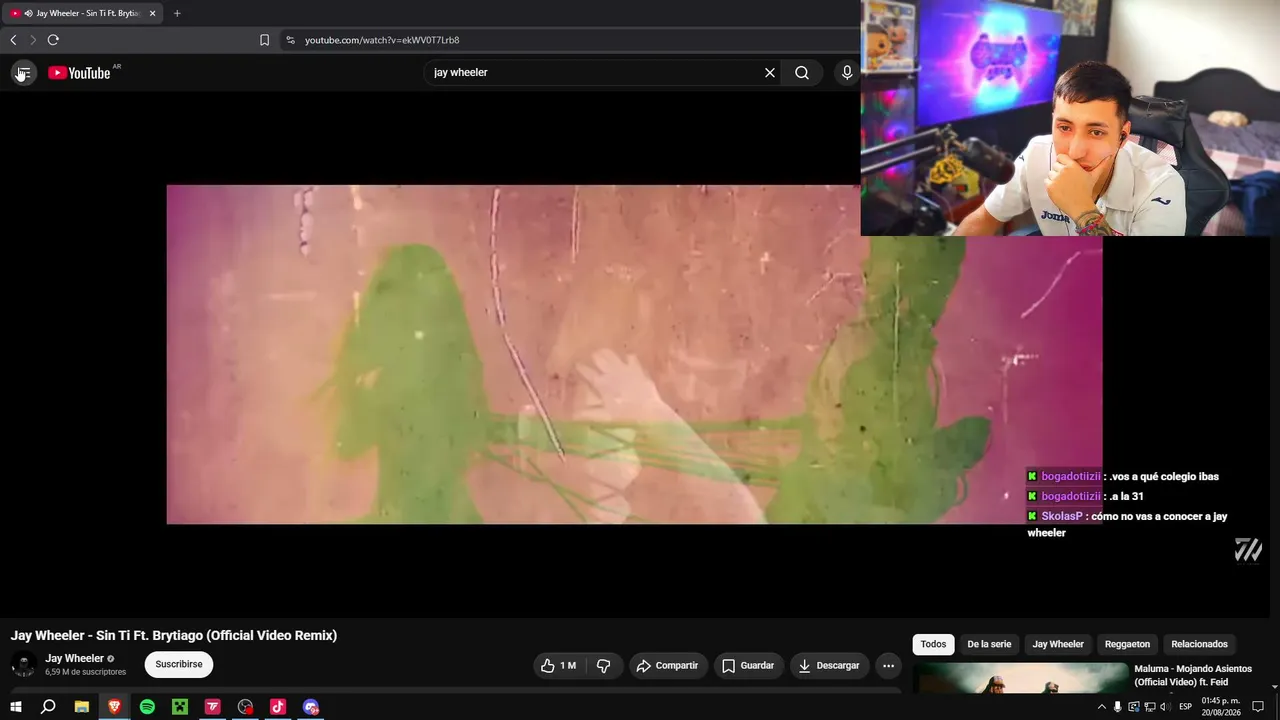Submit search with the magnifier button
This screenshot has height=720, width=1280.
(802, 73)
